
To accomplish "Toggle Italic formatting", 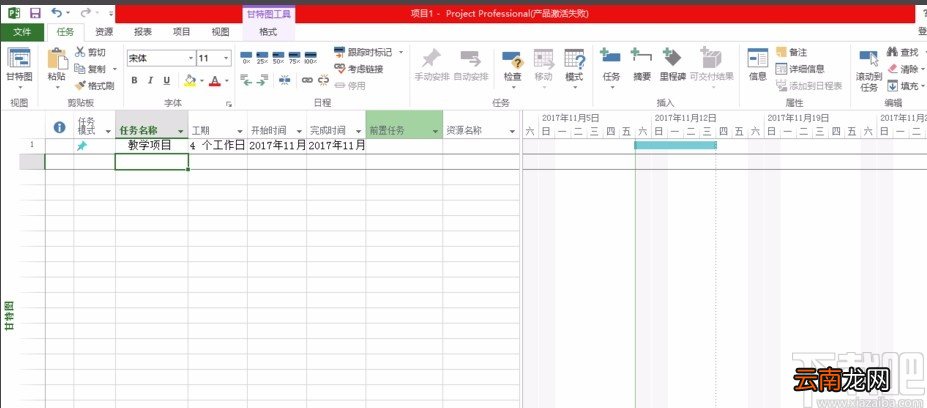I will click(150, 80).
